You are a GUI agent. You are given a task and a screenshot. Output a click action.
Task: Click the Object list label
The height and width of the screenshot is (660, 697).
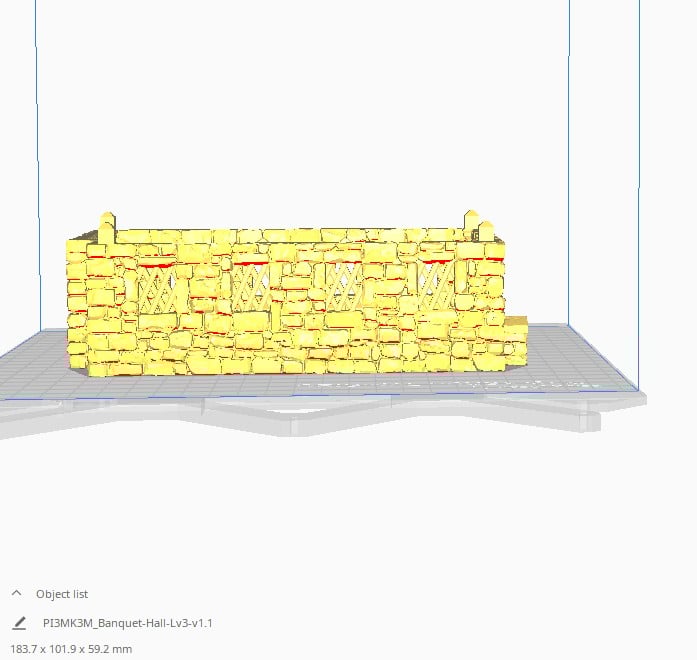62,594
